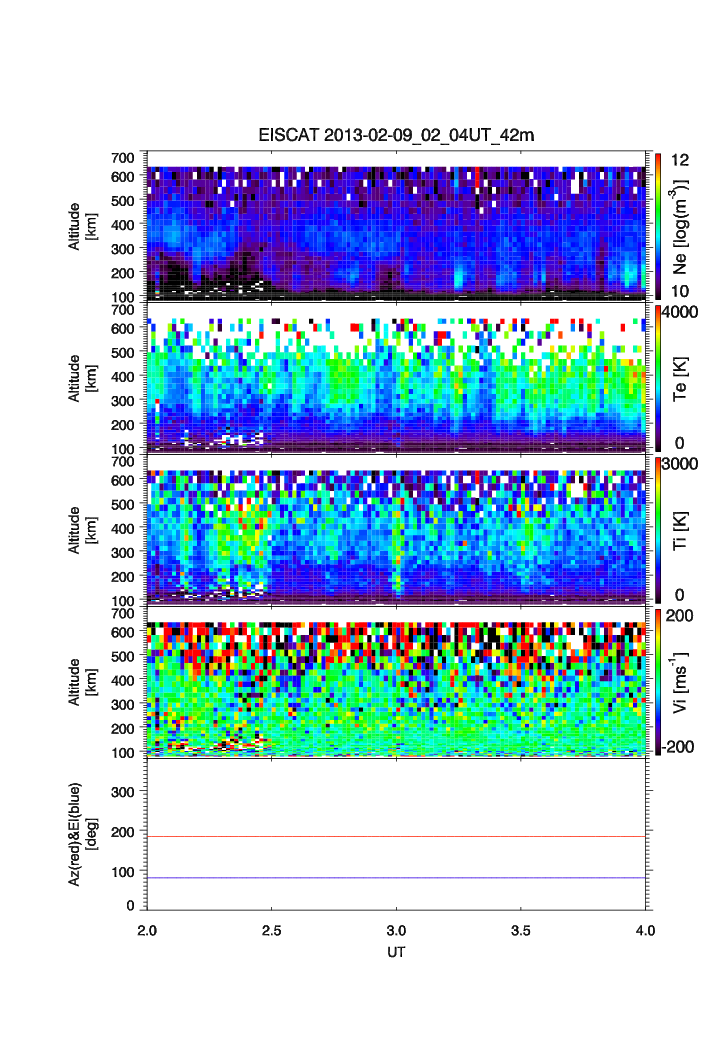
Task: Click the Altitude [km] label of Ne panel
Action: point(83,226)
